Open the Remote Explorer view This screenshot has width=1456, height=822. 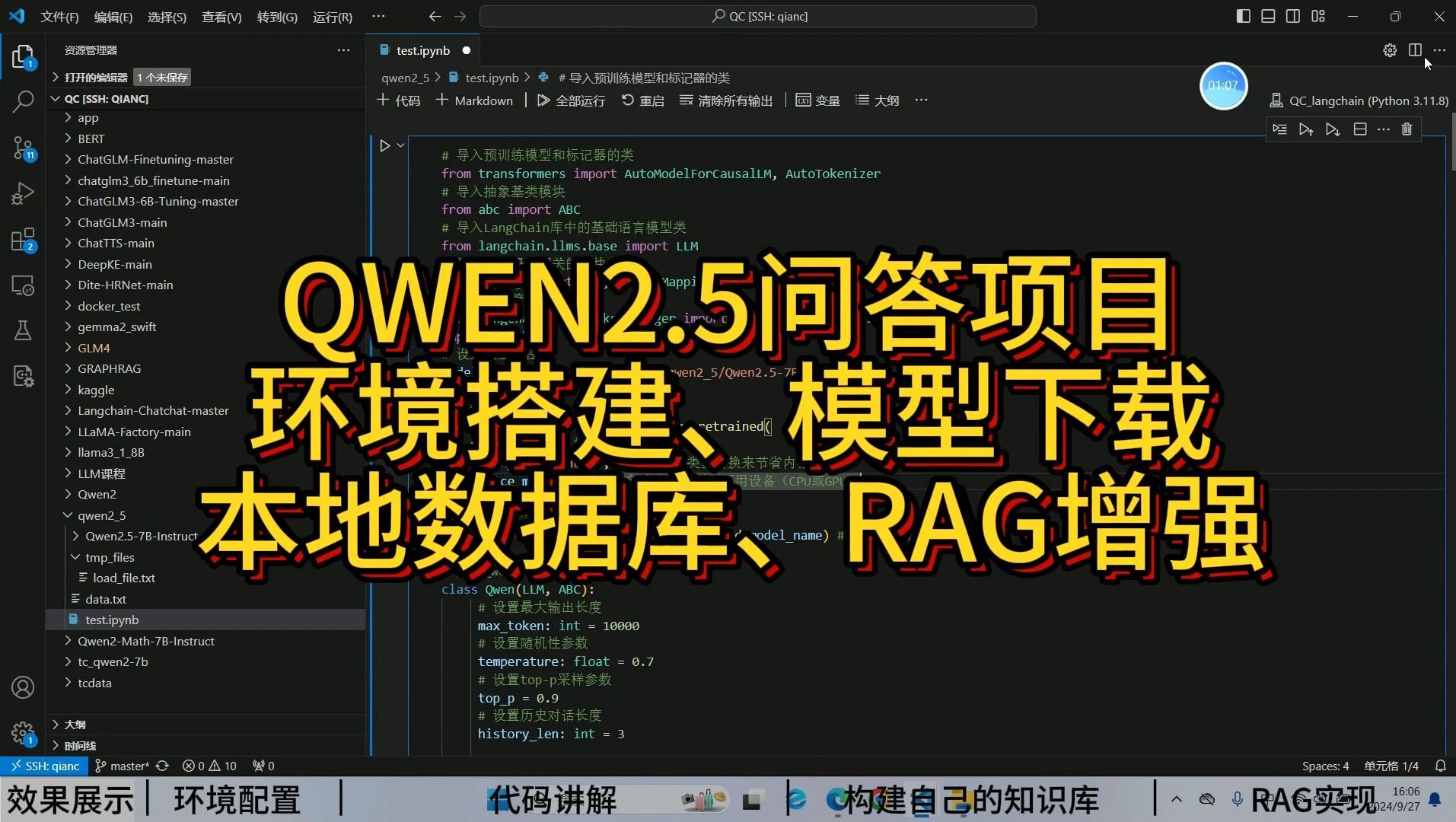coord(23,285)
